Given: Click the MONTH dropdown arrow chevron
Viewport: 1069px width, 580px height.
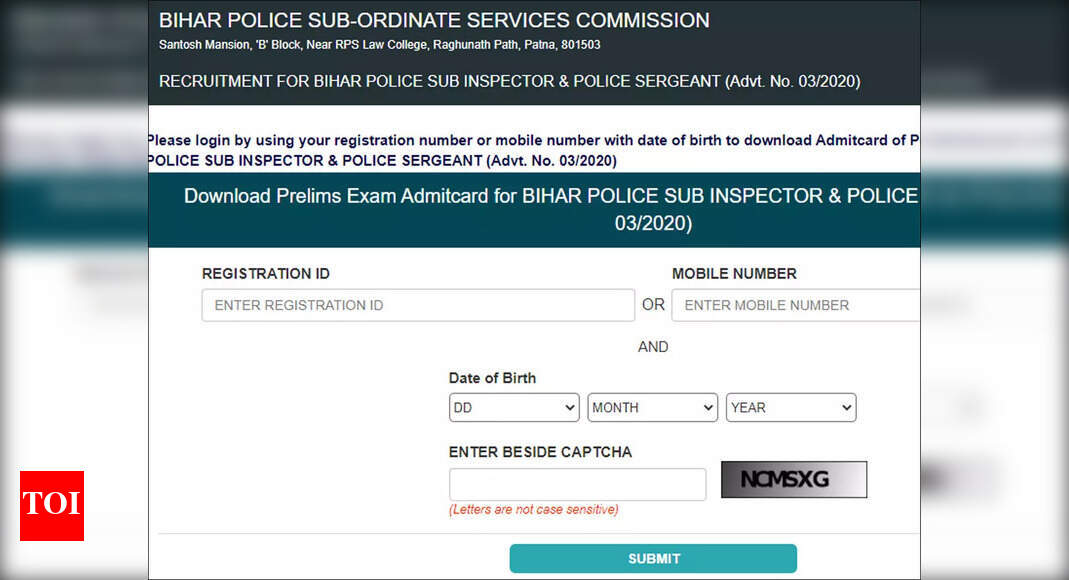Looking at the screenshot, I should pos(708,408).
